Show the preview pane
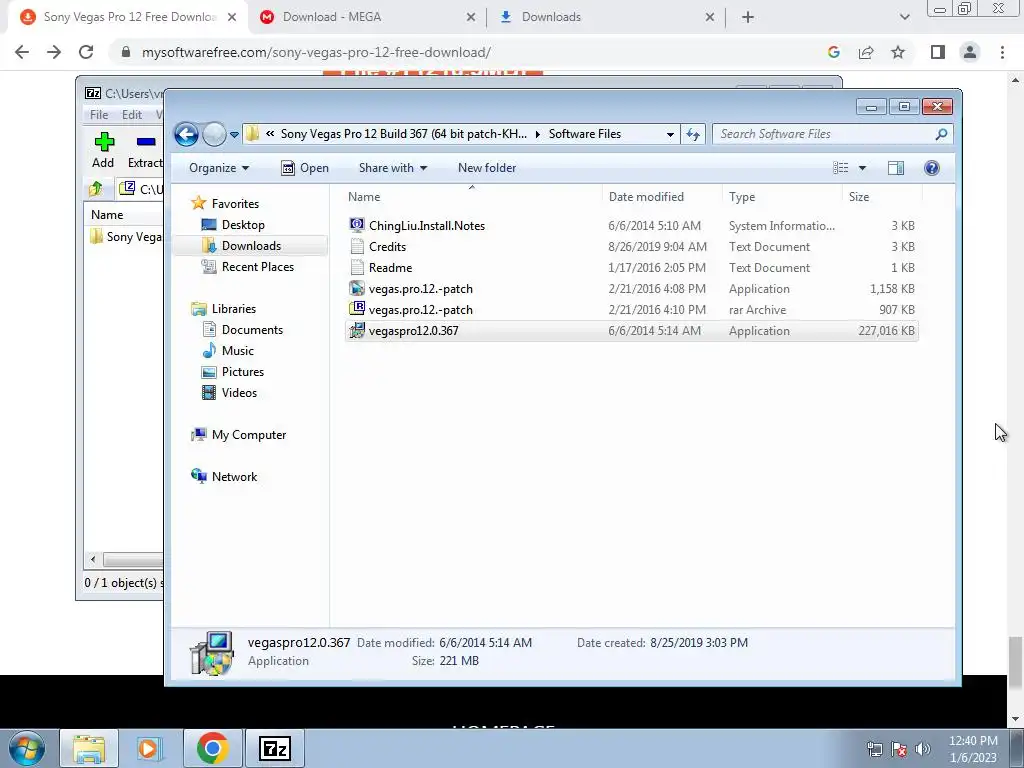This screenshot has width=1024, height=768. pos(896,168)
